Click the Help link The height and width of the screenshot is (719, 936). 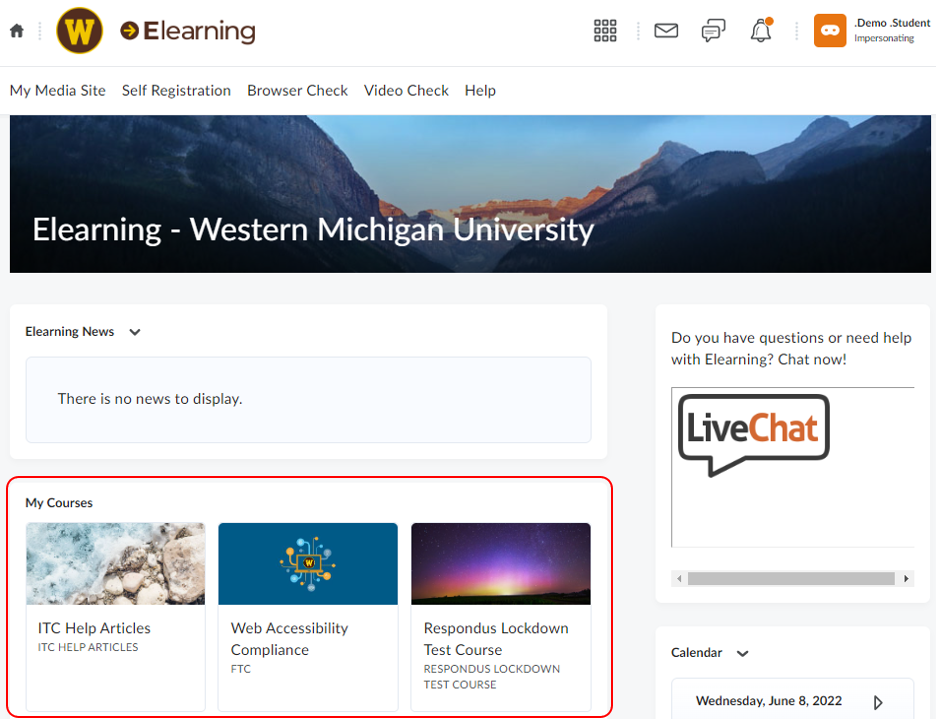point(480,90)
